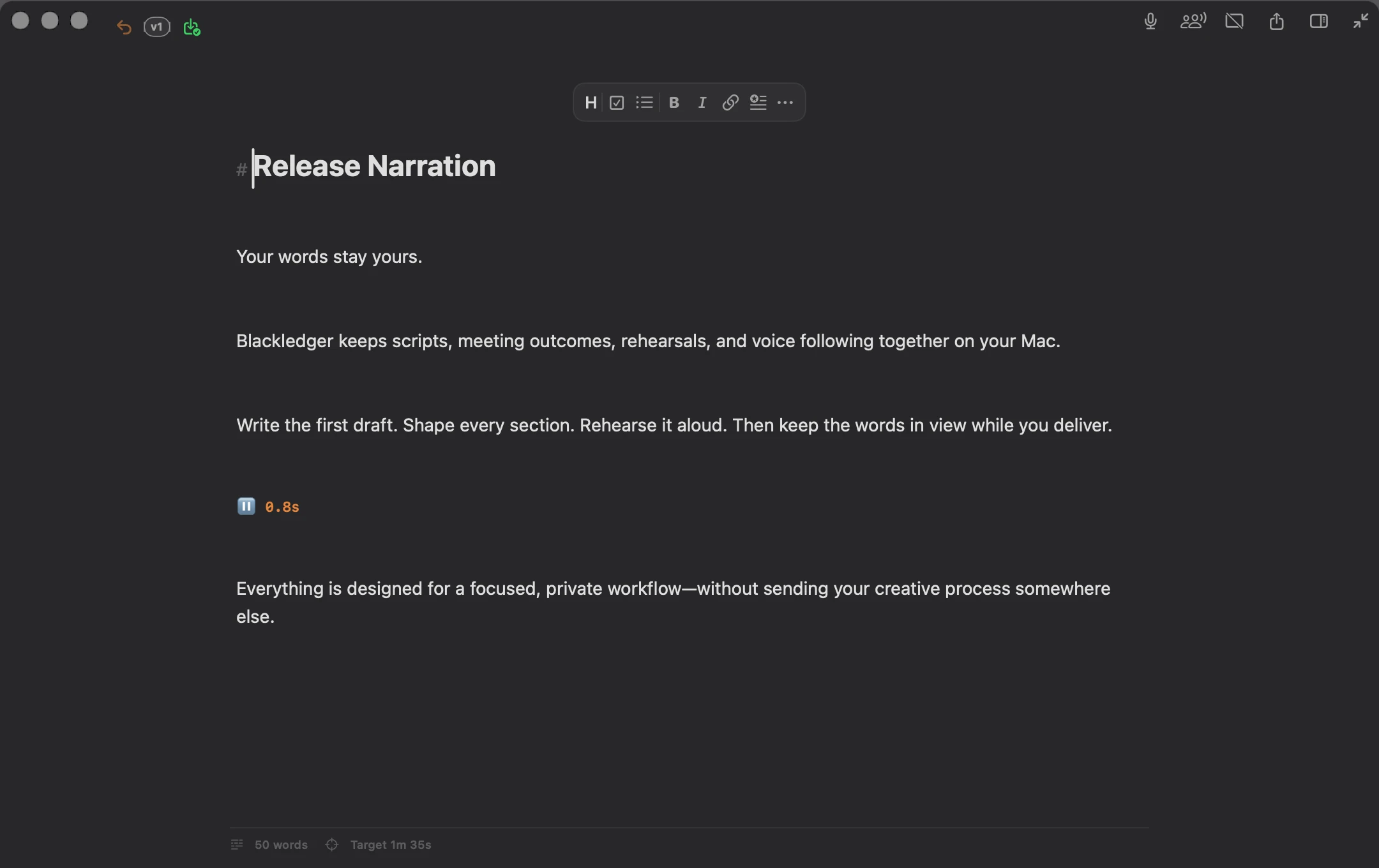Toggle italic formatting

[x=702, y=103]
